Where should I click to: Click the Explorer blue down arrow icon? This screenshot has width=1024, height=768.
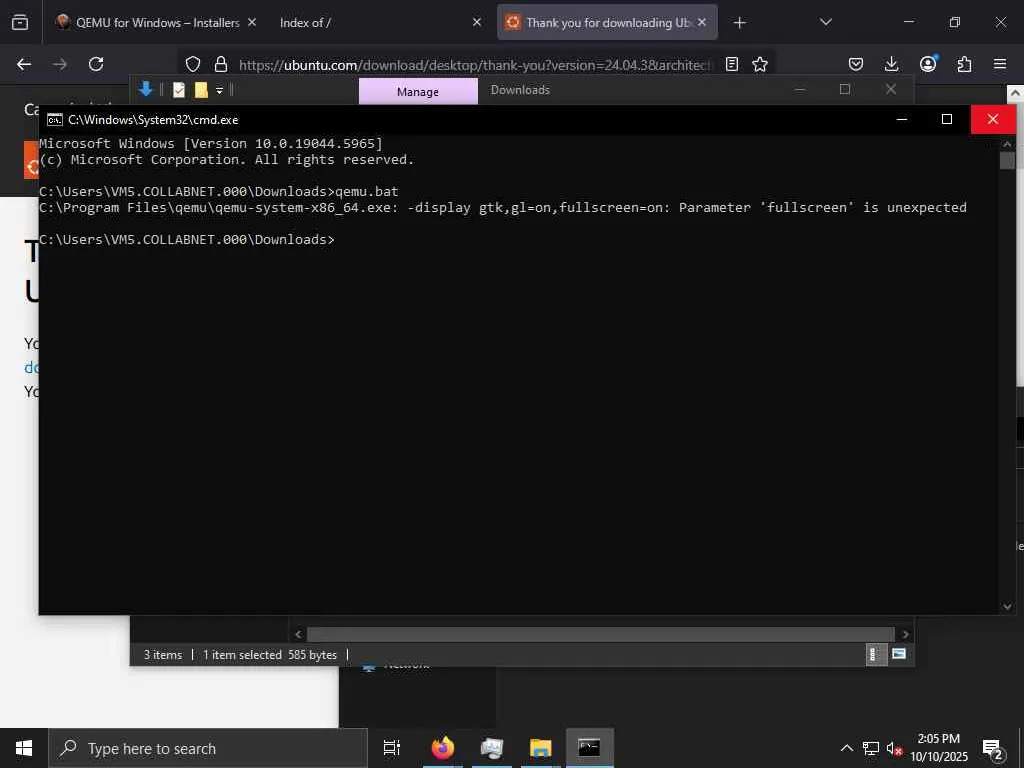pyautogui.click(x=146, y=89)
